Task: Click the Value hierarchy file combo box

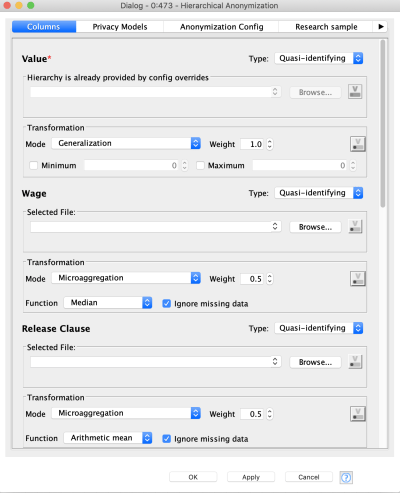Action: [156, 92]
